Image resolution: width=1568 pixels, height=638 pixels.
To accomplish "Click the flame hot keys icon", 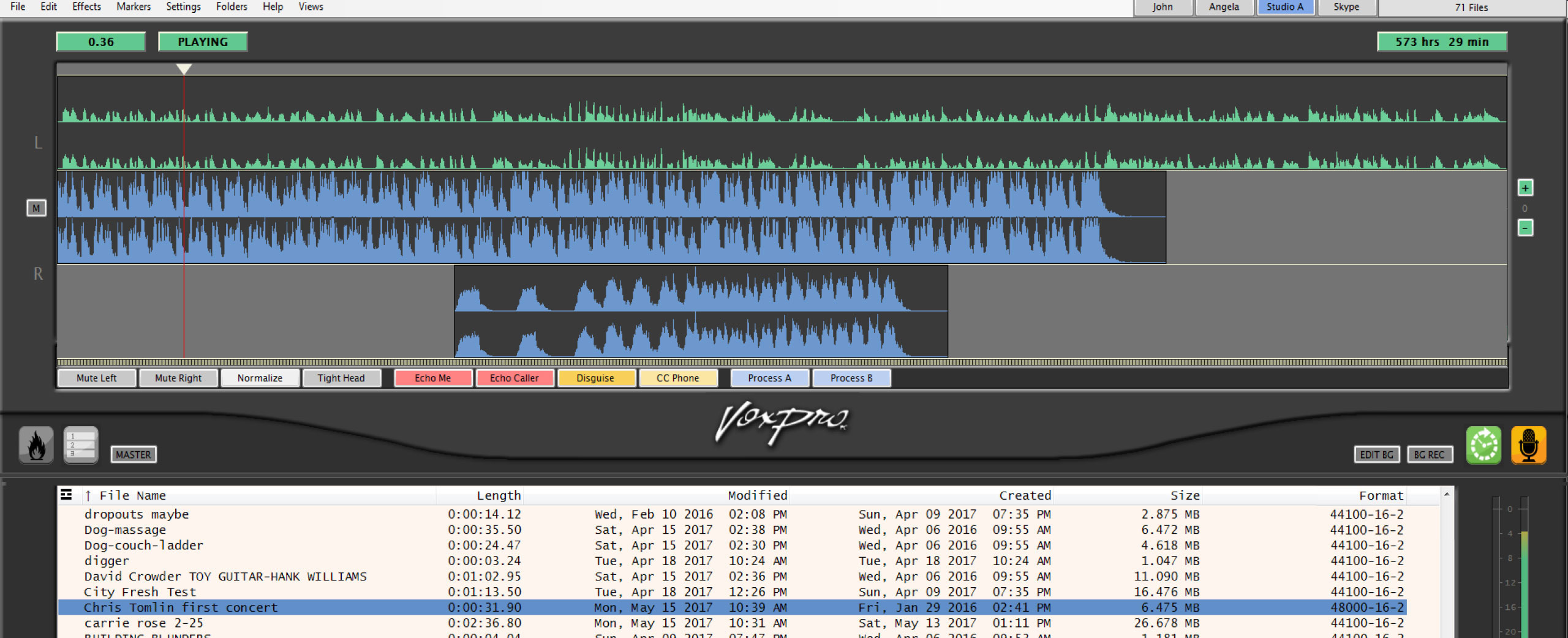I will coord(36,445).
